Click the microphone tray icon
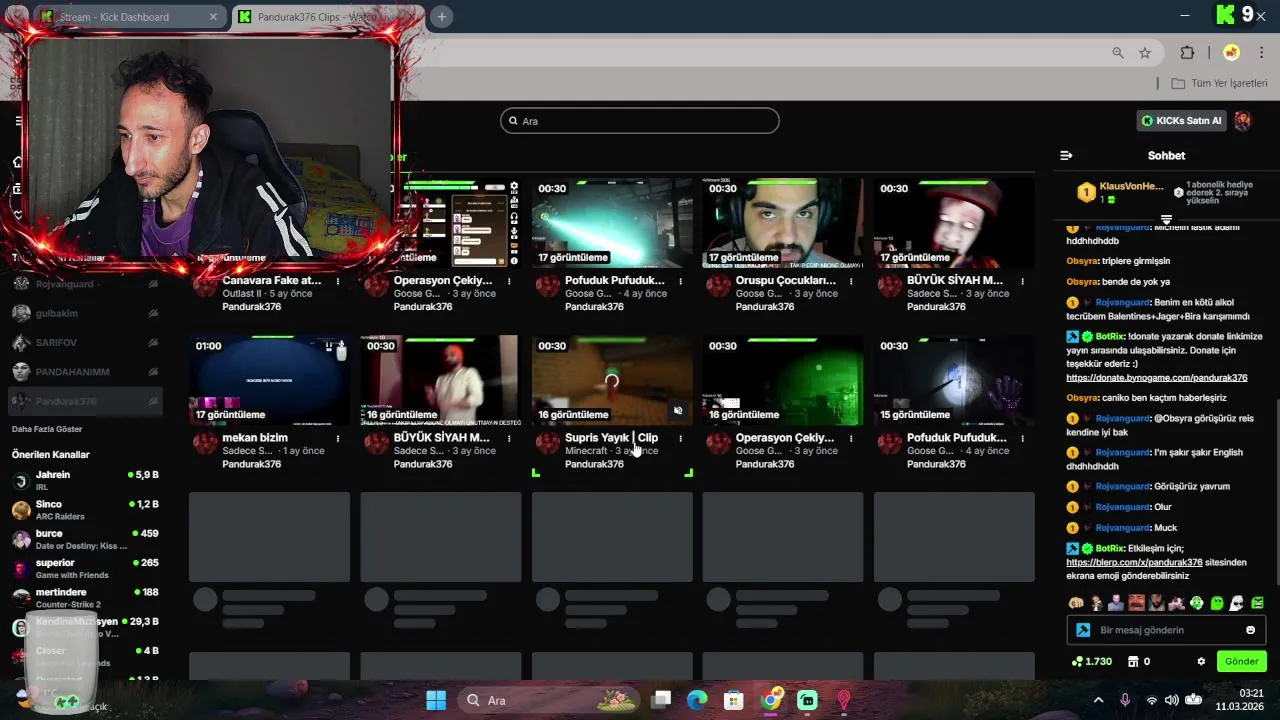This screenshot has height=720, width=1280. (1125, 700)
